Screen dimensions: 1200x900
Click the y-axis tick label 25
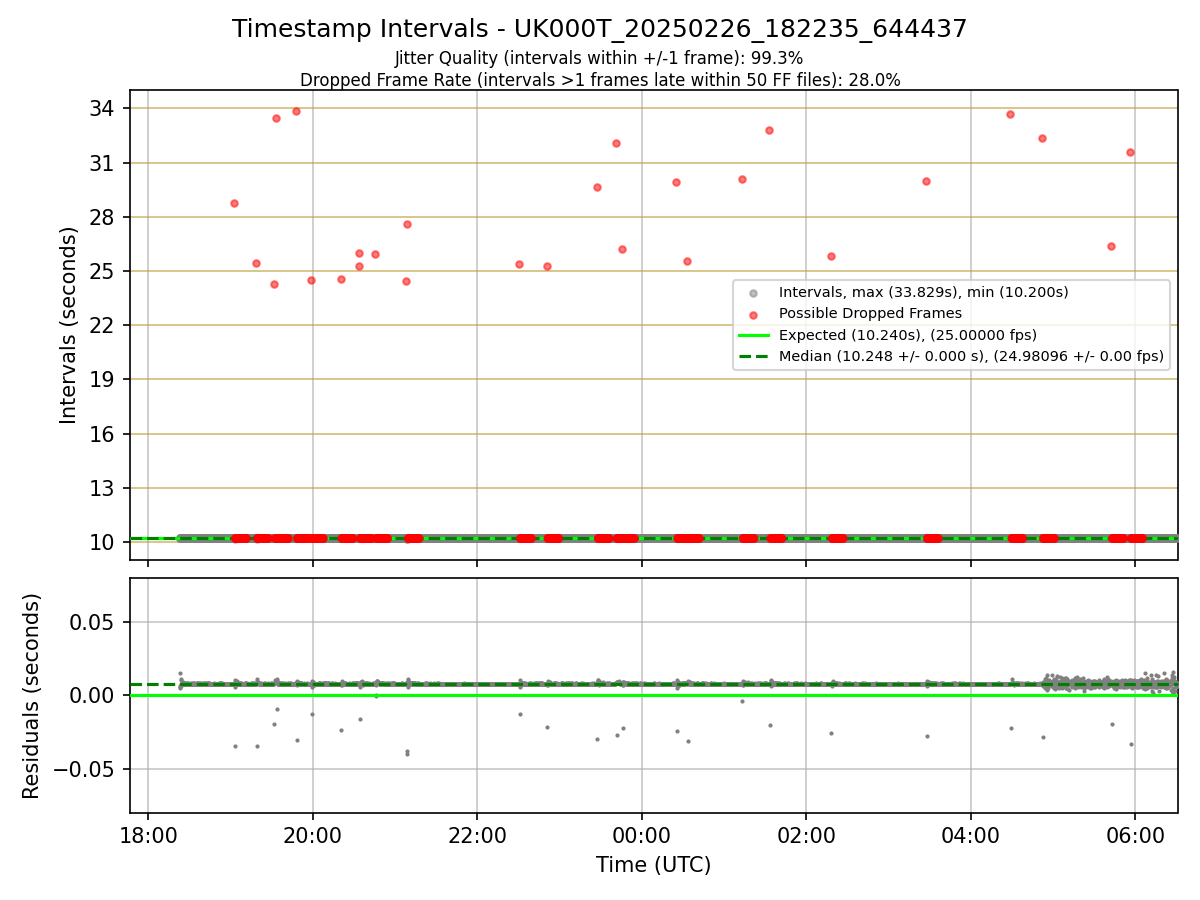(103, 271)
